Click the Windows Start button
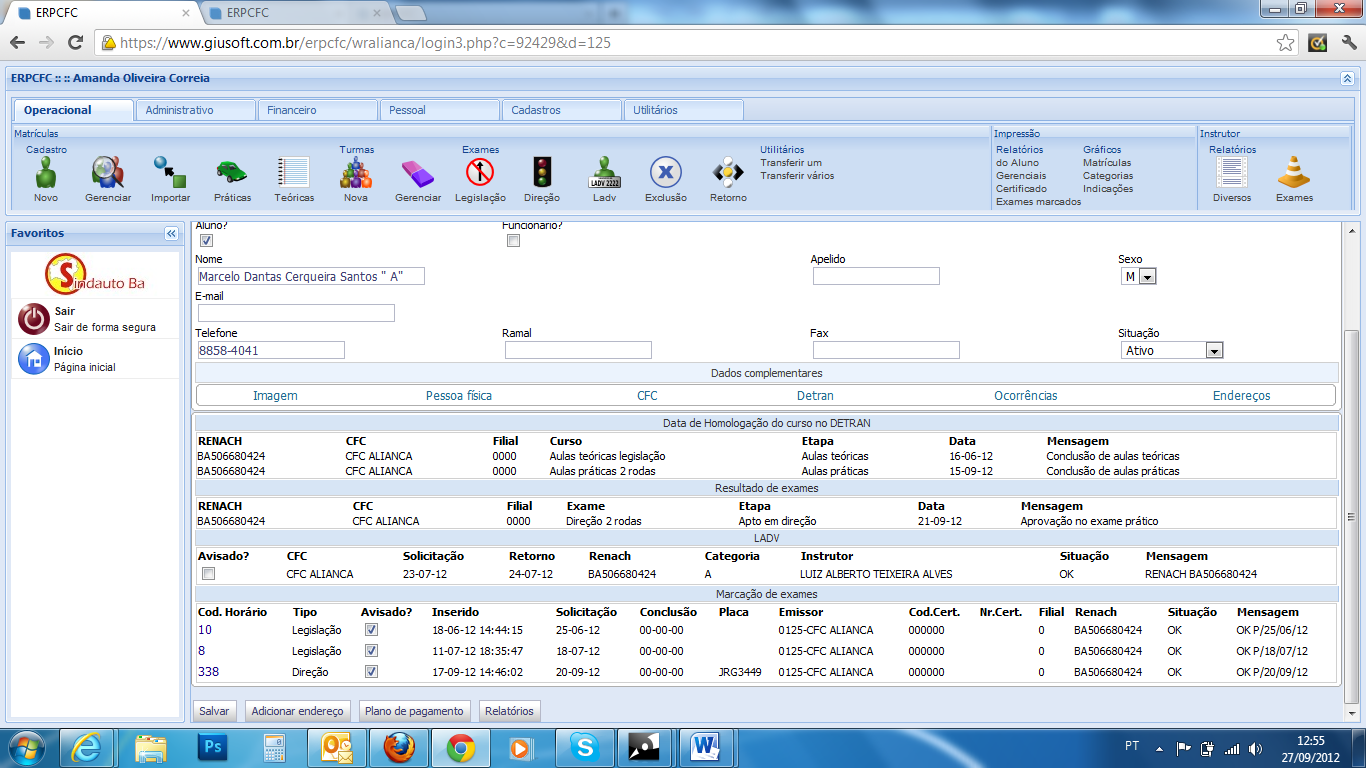The width and height of the screenshot is (1366, 768). click(27, 747)
